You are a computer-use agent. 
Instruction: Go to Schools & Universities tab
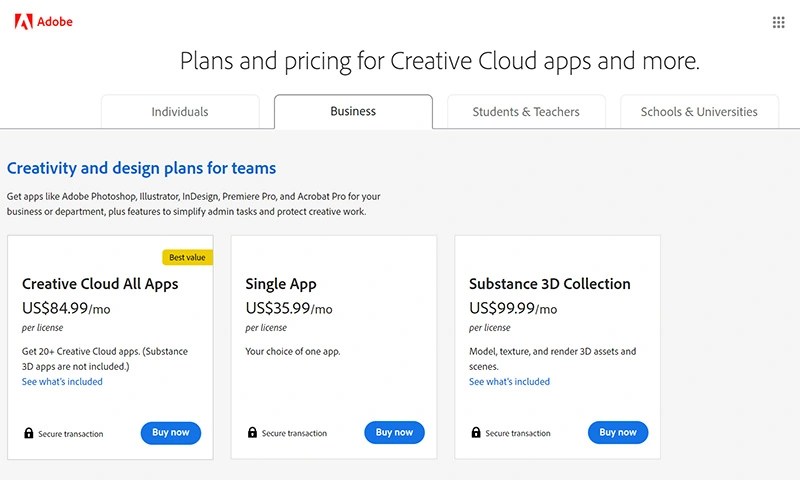tap(699, 112)
